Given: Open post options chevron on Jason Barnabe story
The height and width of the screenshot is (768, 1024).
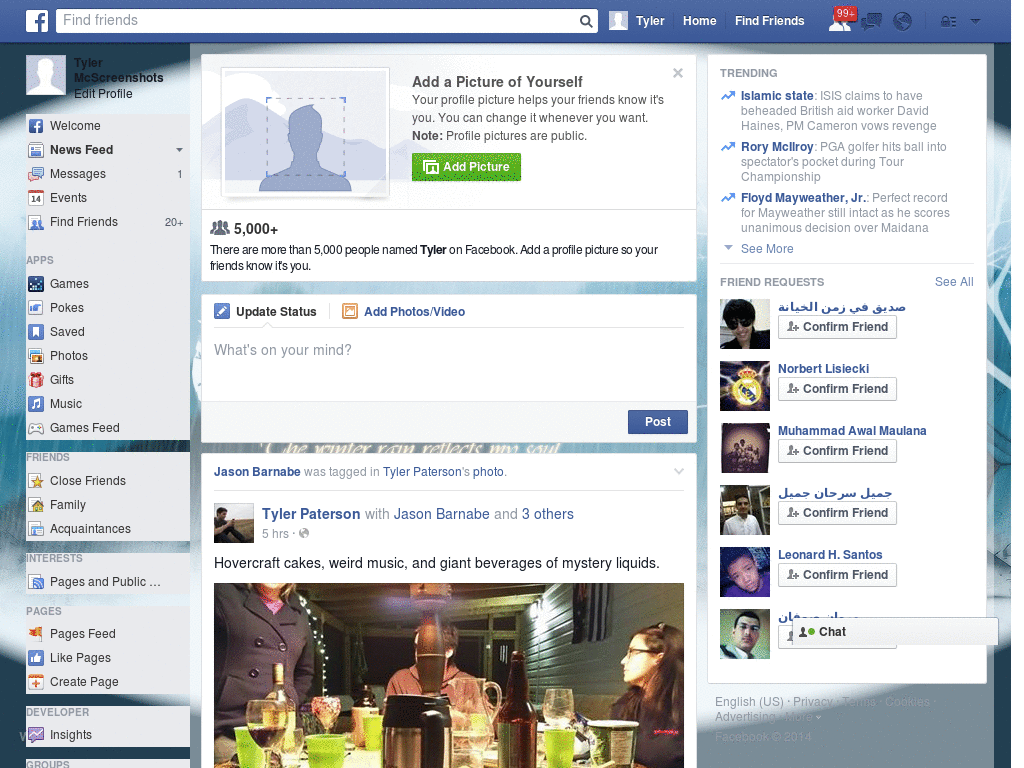Looking at the screenshot, I should point(679,472).
